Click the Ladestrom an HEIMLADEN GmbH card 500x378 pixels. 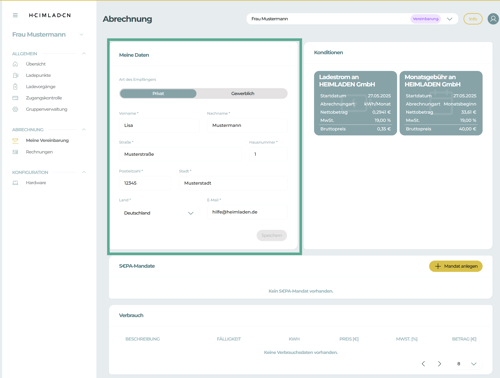point(355,103)
